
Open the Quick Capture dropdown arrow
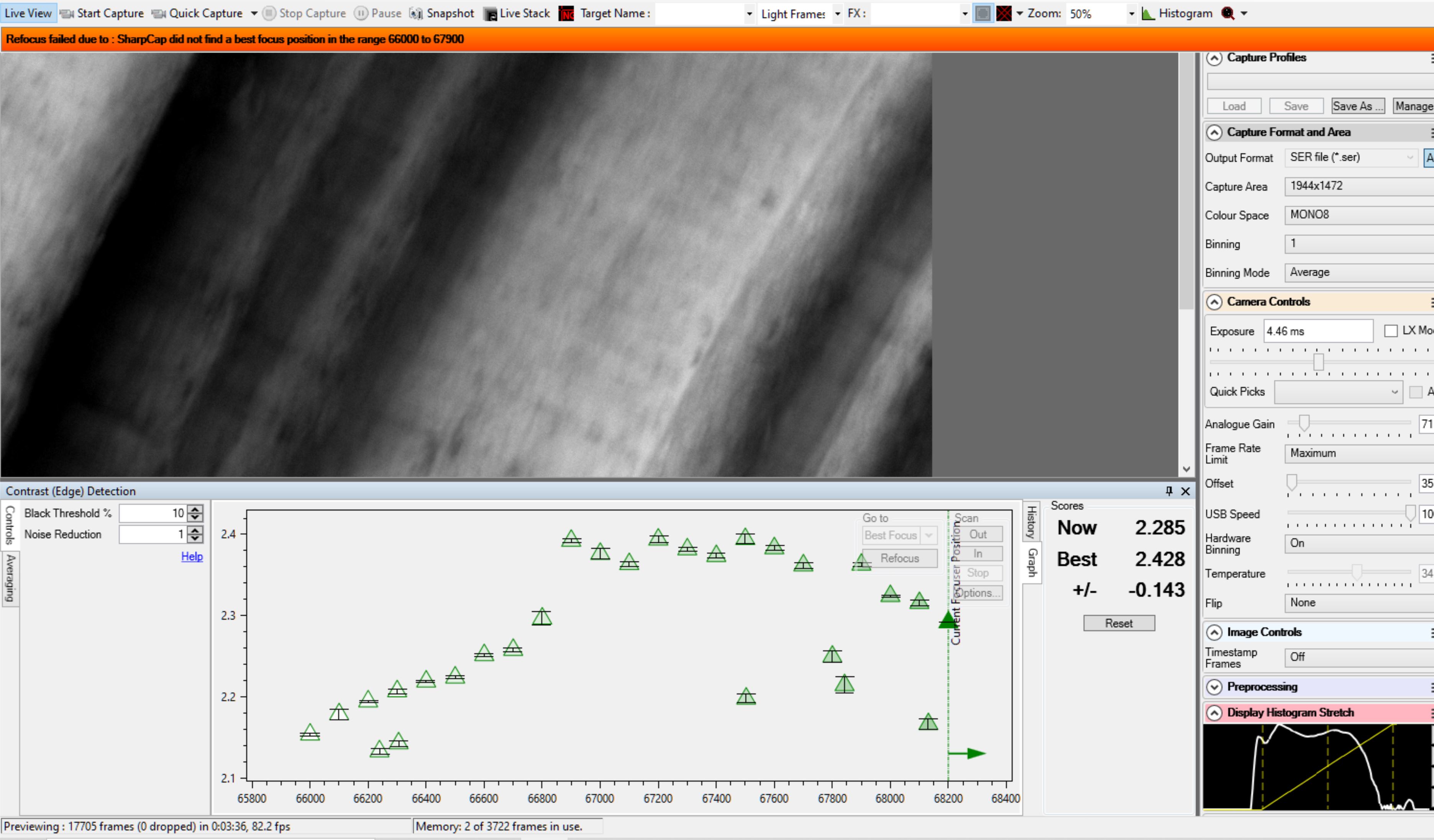tap(254, 14)
